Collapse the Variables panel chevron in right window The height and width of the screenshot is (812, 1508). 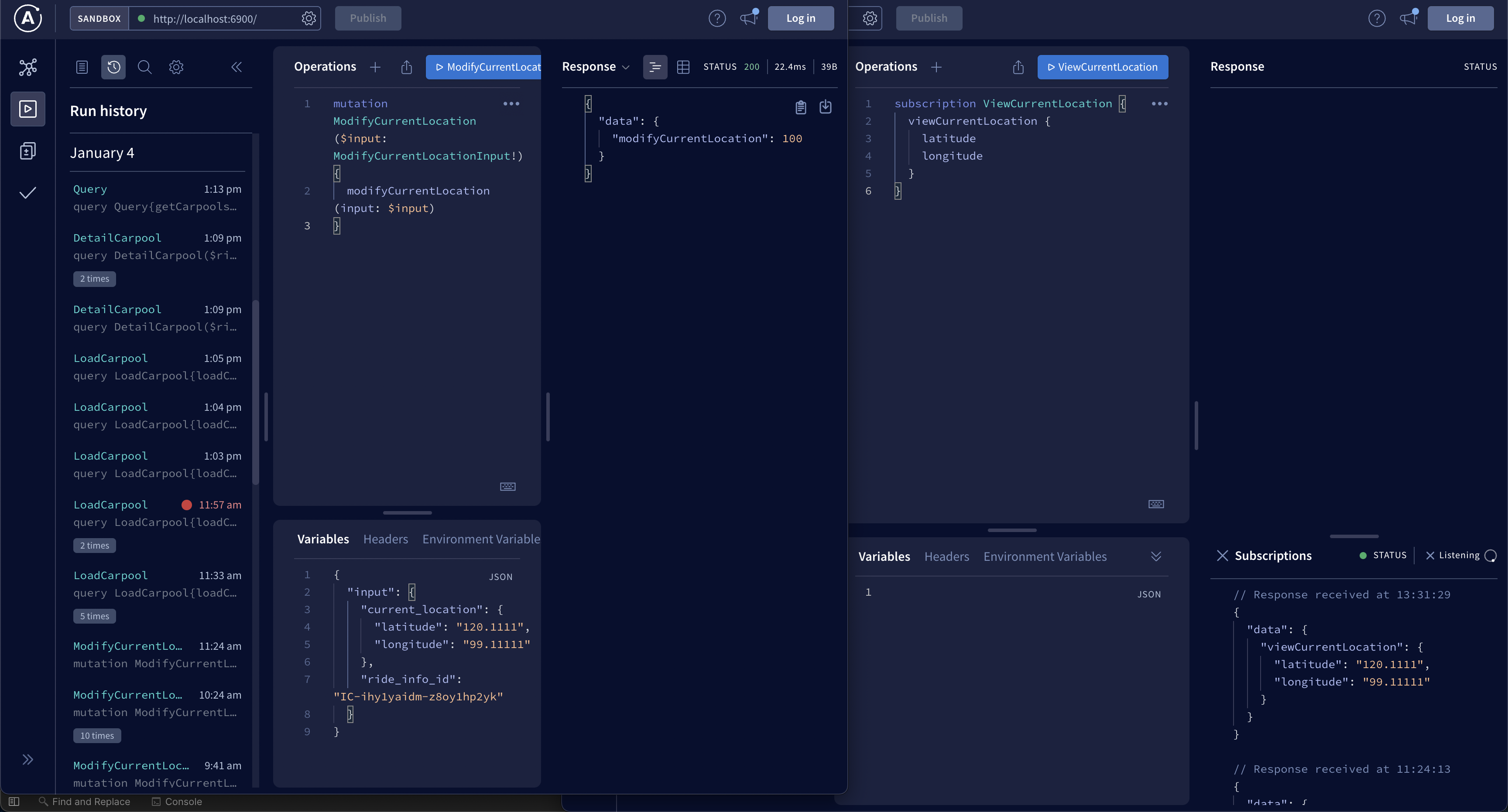point(1155,556)
